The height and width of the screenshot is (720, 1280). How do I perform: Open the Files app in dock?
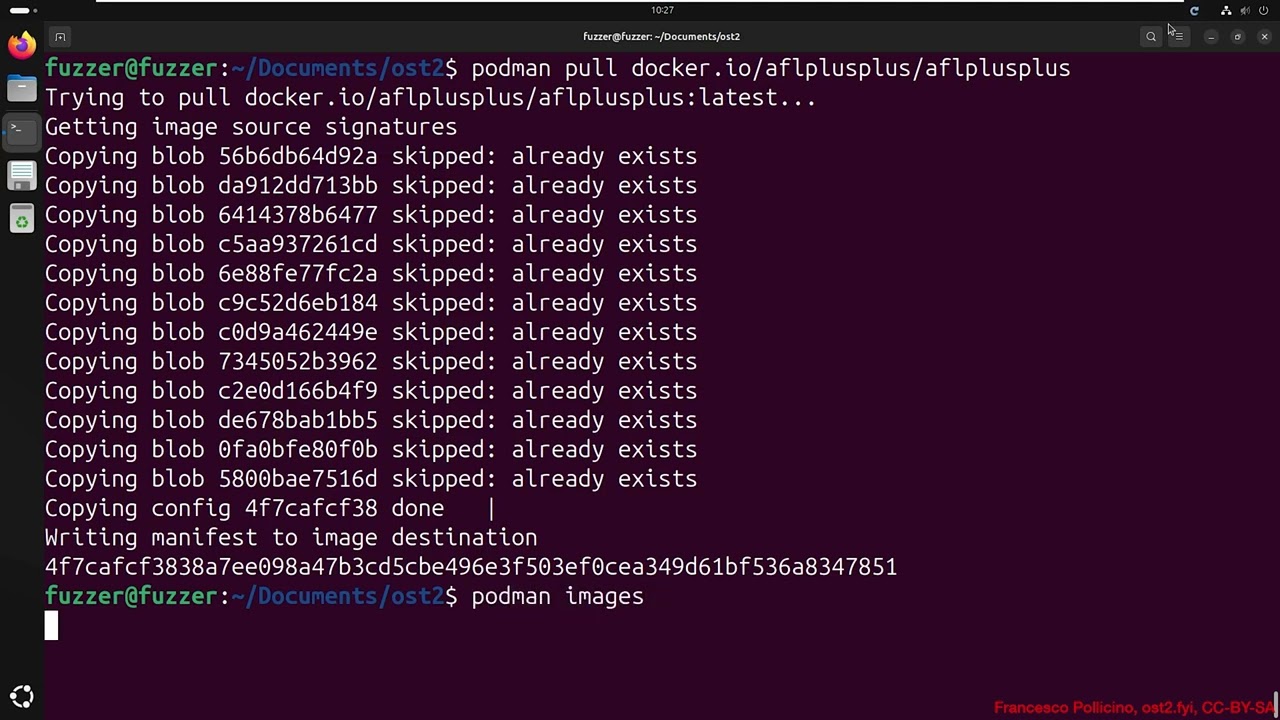point(21,89)
